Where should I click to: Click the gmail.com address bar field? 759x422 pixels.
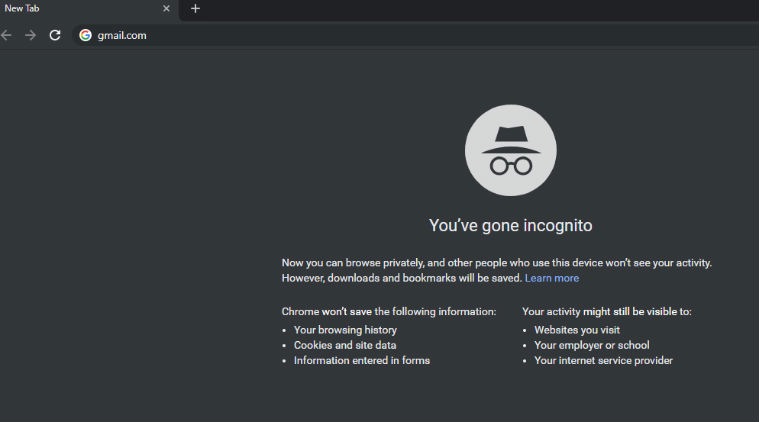click(x=416, y=35)
